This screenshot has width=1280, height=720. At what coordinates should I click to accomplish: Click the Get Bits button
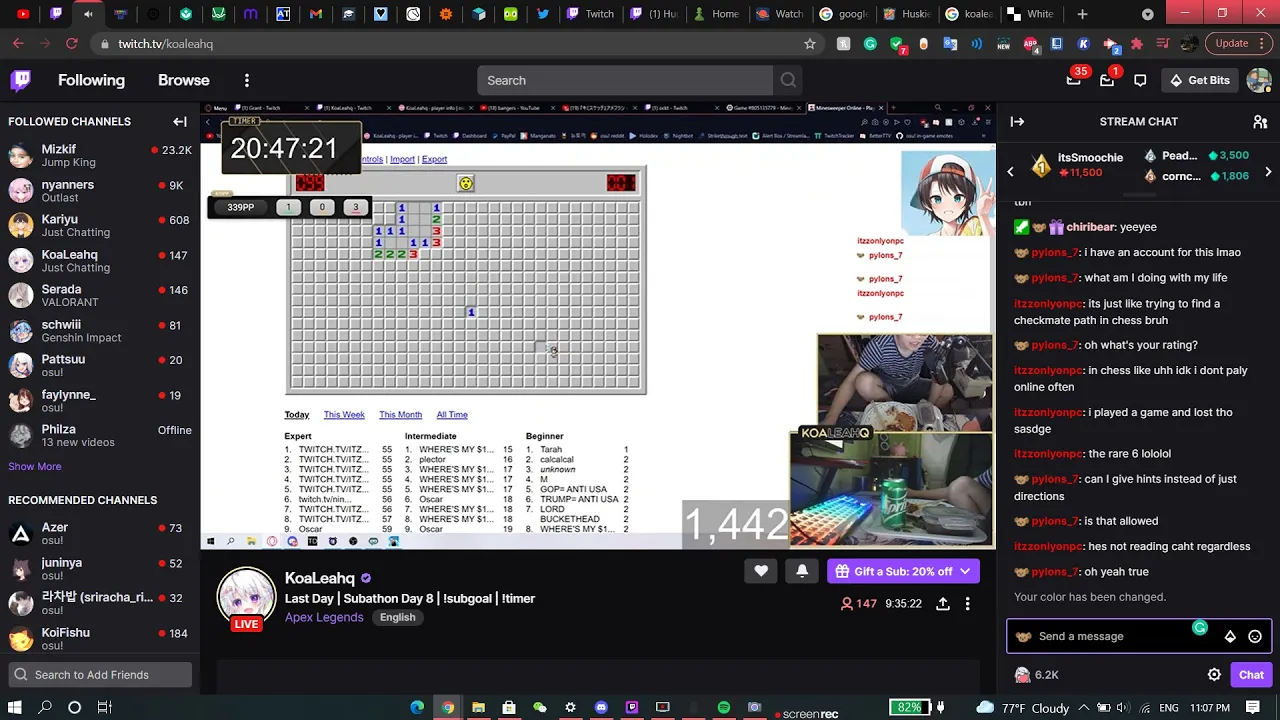pyautogui.click(x=1199, y=80)
